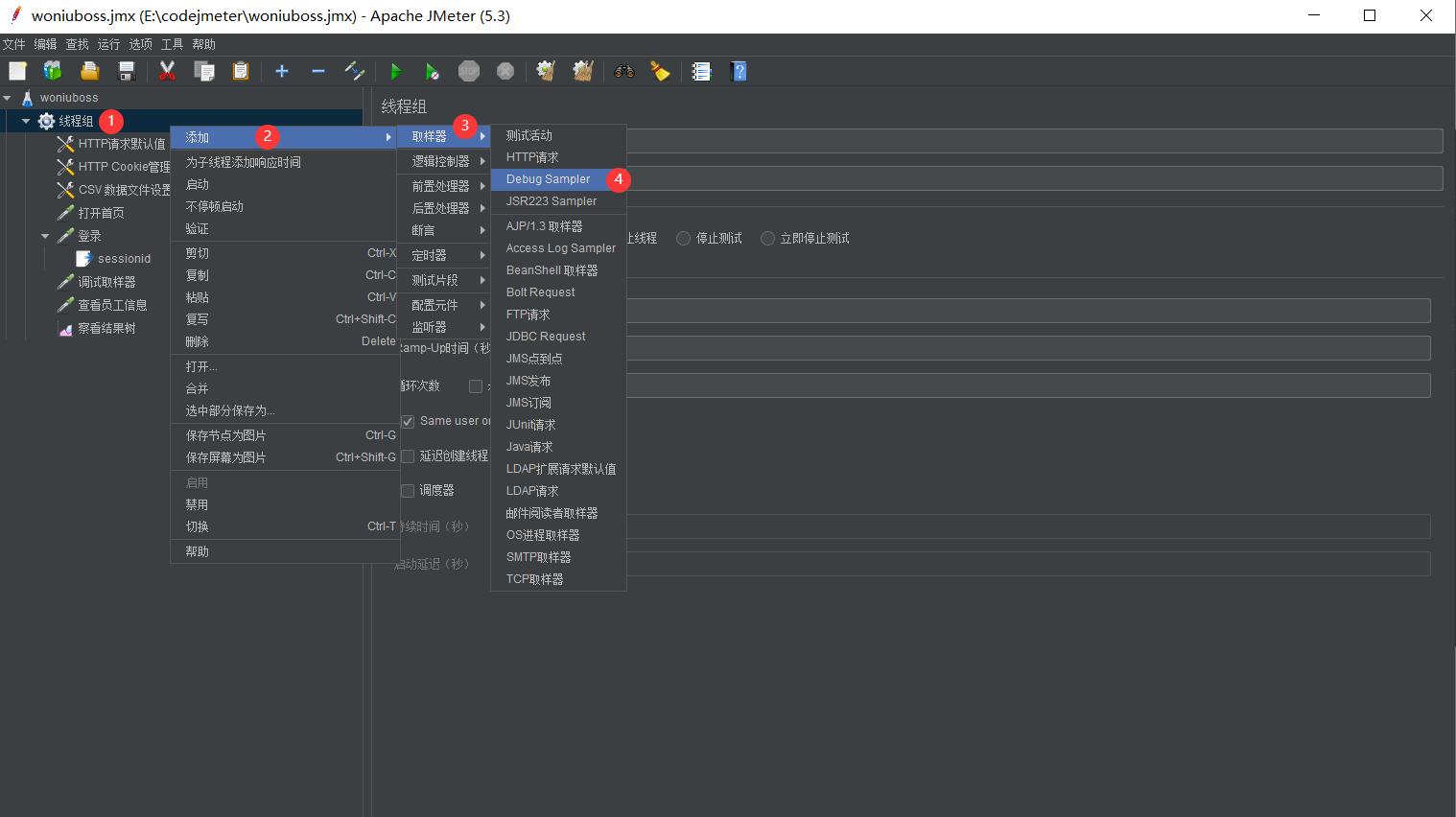Expand the 后置处理器 submenu
Screen dimensions: 1456x817
445,208
